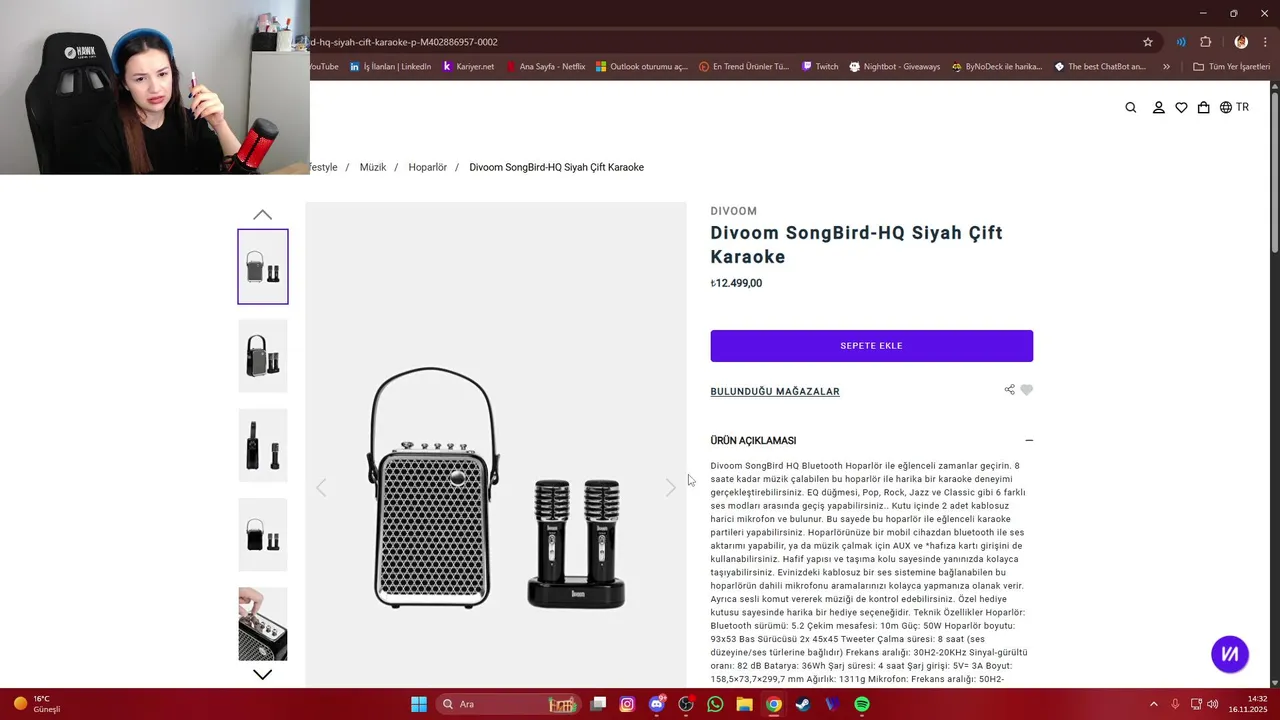Go to Müzik breadcrumb

tap(373, 167)
